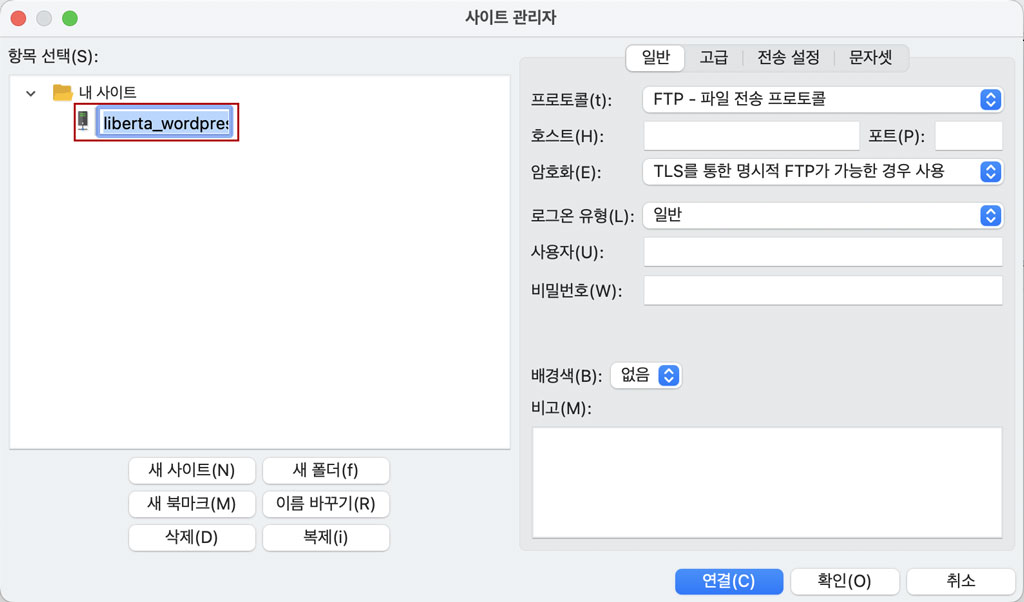This screenshot has width=1024, height=602.
Task: Focus the 포트 port field
Action: (967, 136)
